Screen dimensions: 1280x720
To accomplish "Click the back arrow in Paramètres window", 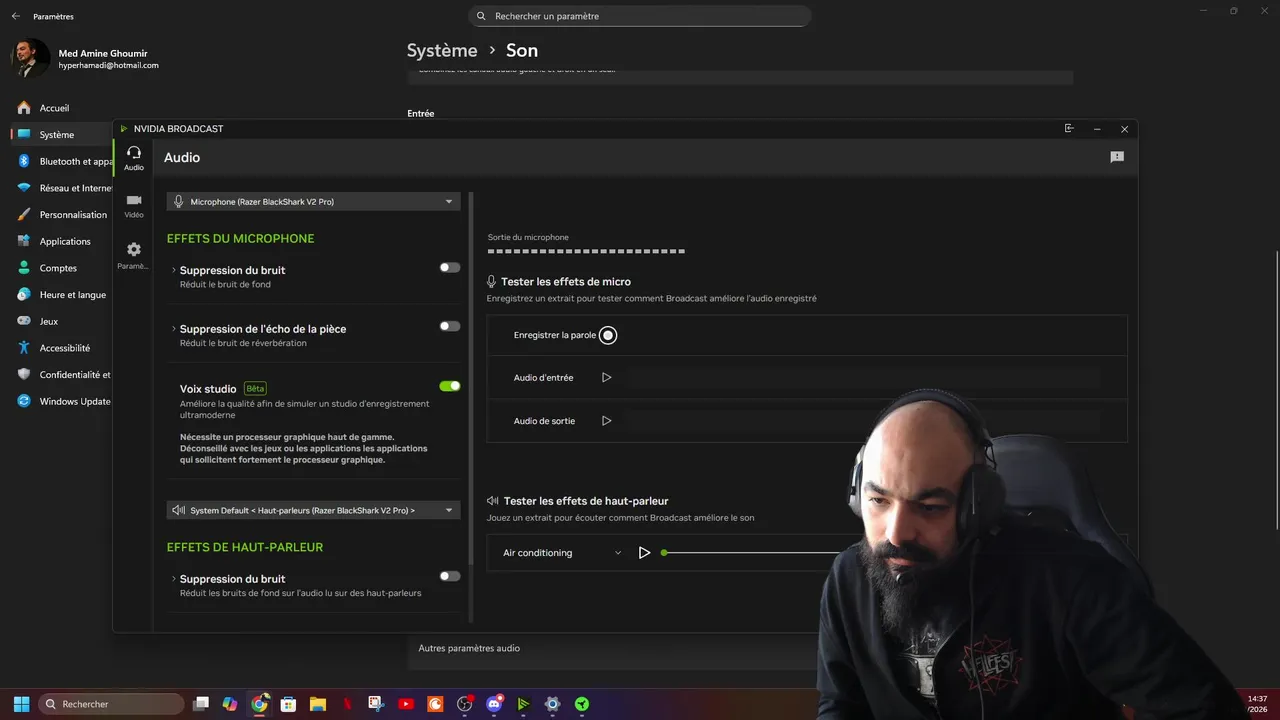I will point(15,16).
